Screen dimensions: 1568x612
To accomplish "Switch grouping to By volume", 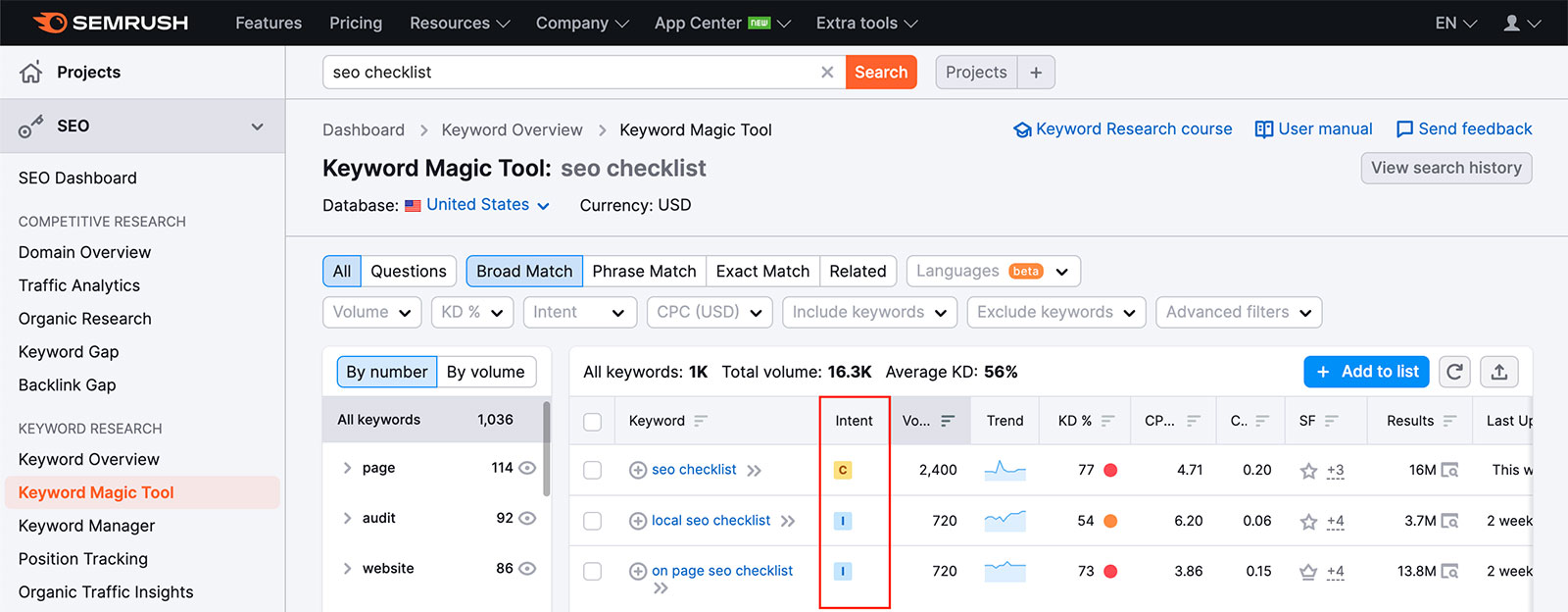I will click(x=486, y=372).
